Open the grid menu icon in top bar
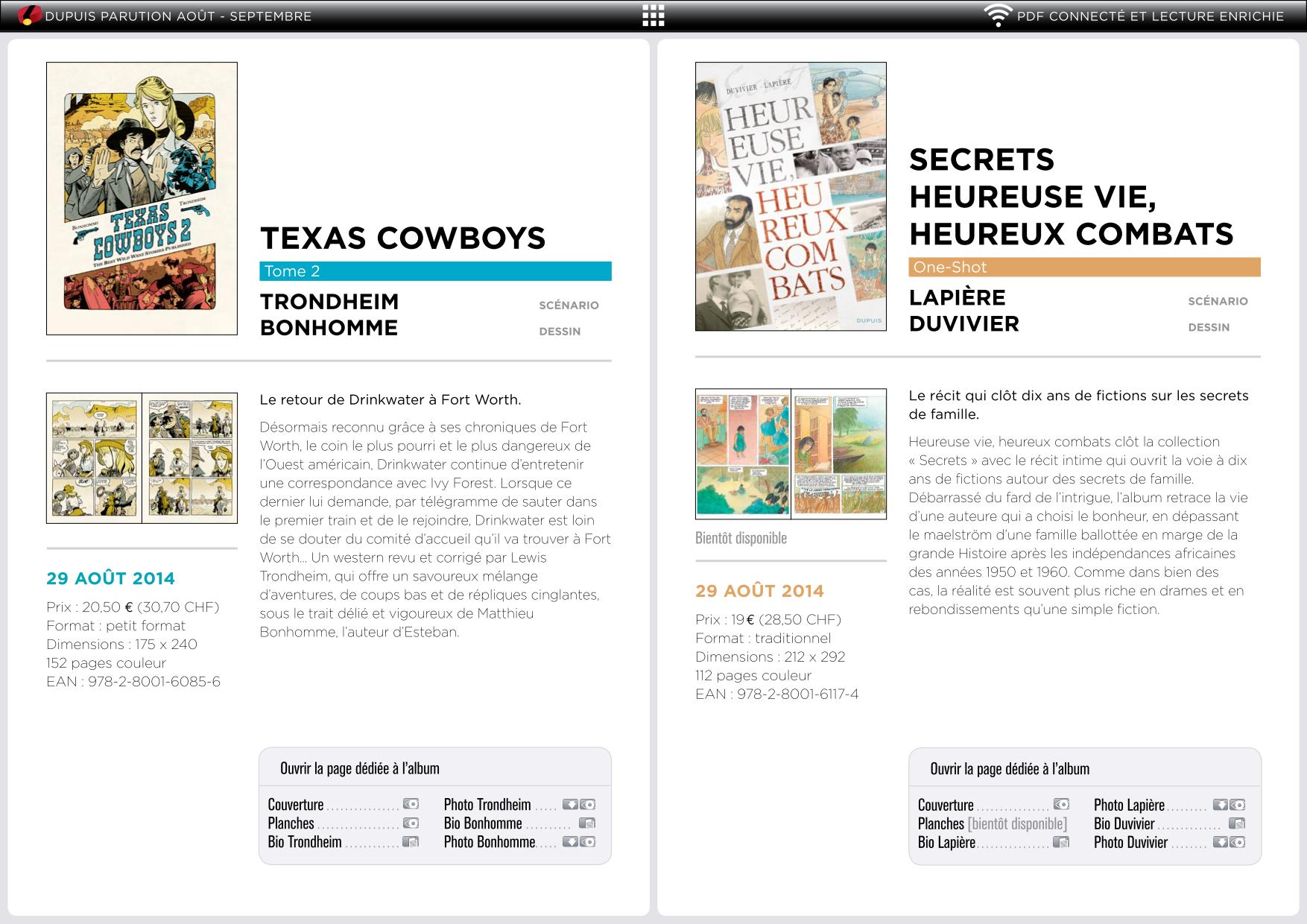 coord(653,16)
